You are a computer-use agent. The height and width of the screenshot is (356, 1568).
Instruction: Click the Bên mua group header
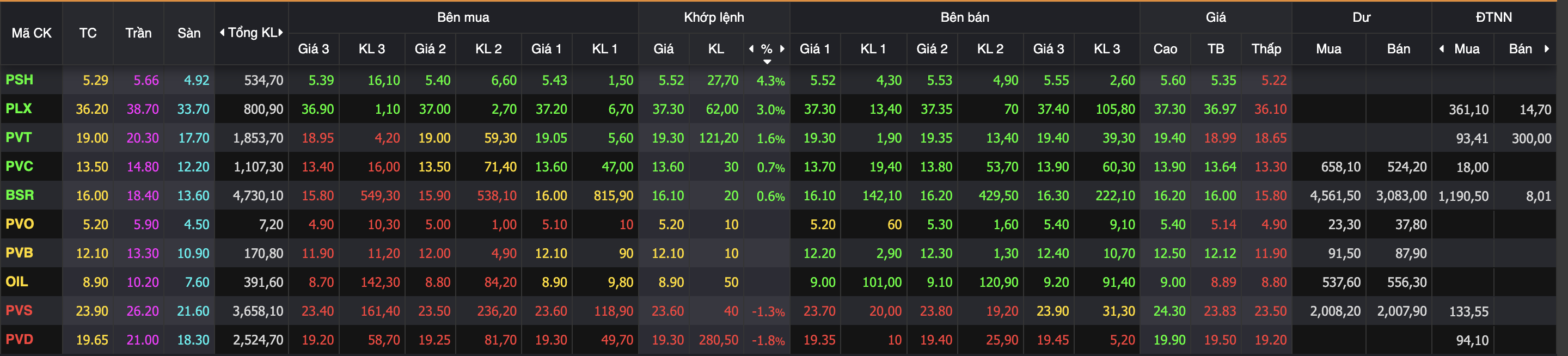[463, 17]
